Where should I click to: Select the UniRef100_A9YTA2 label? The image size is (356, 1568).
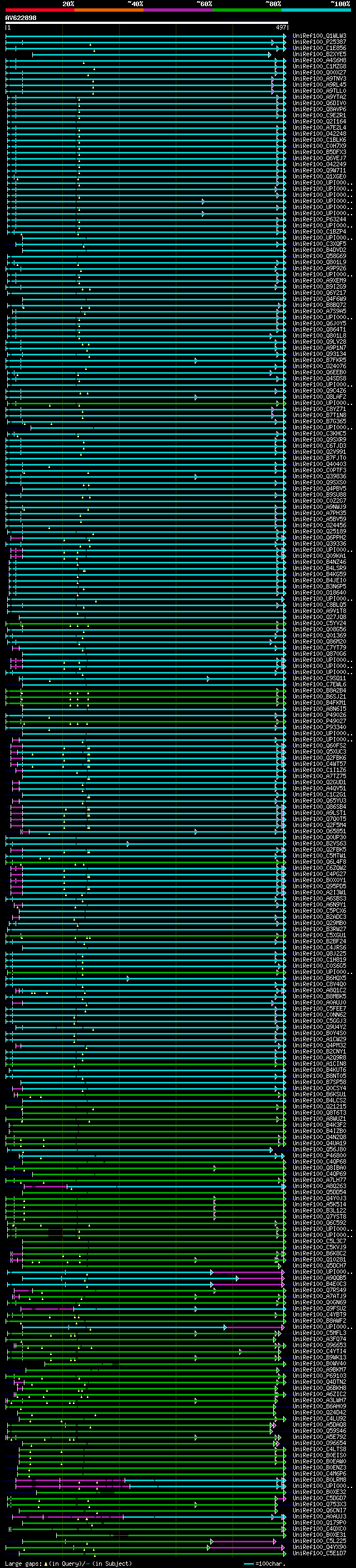click(x=319, y=97)
